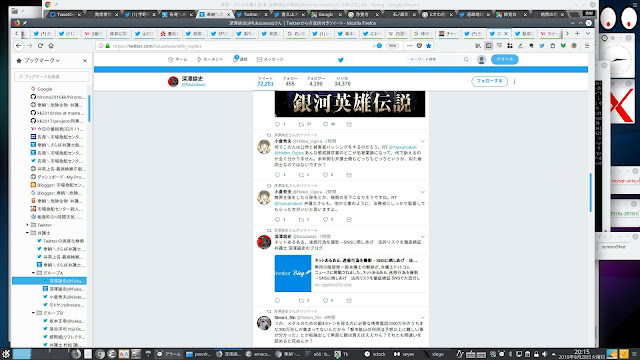Viewport: 640px width, 360px height.
Task: Click the blue ツイート compose button
Action: click(x=504, y=59)
